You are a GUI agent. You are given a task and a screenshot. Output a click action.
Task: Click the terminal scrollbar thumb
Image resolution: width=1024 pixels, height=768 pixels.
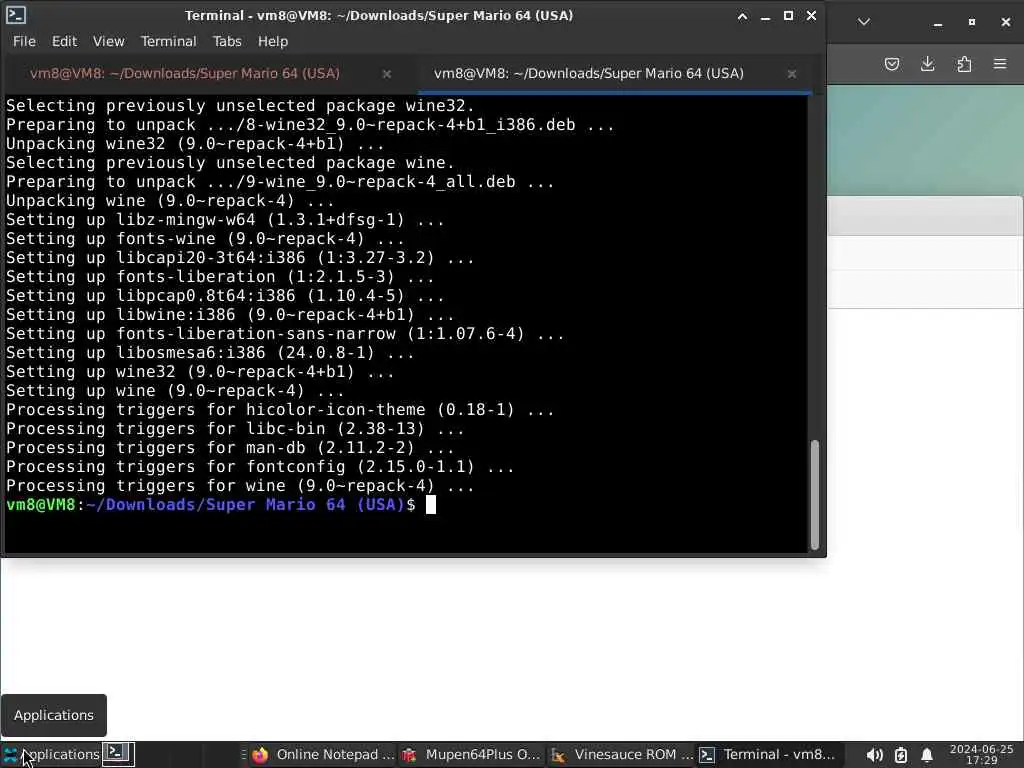pos(814,494)
